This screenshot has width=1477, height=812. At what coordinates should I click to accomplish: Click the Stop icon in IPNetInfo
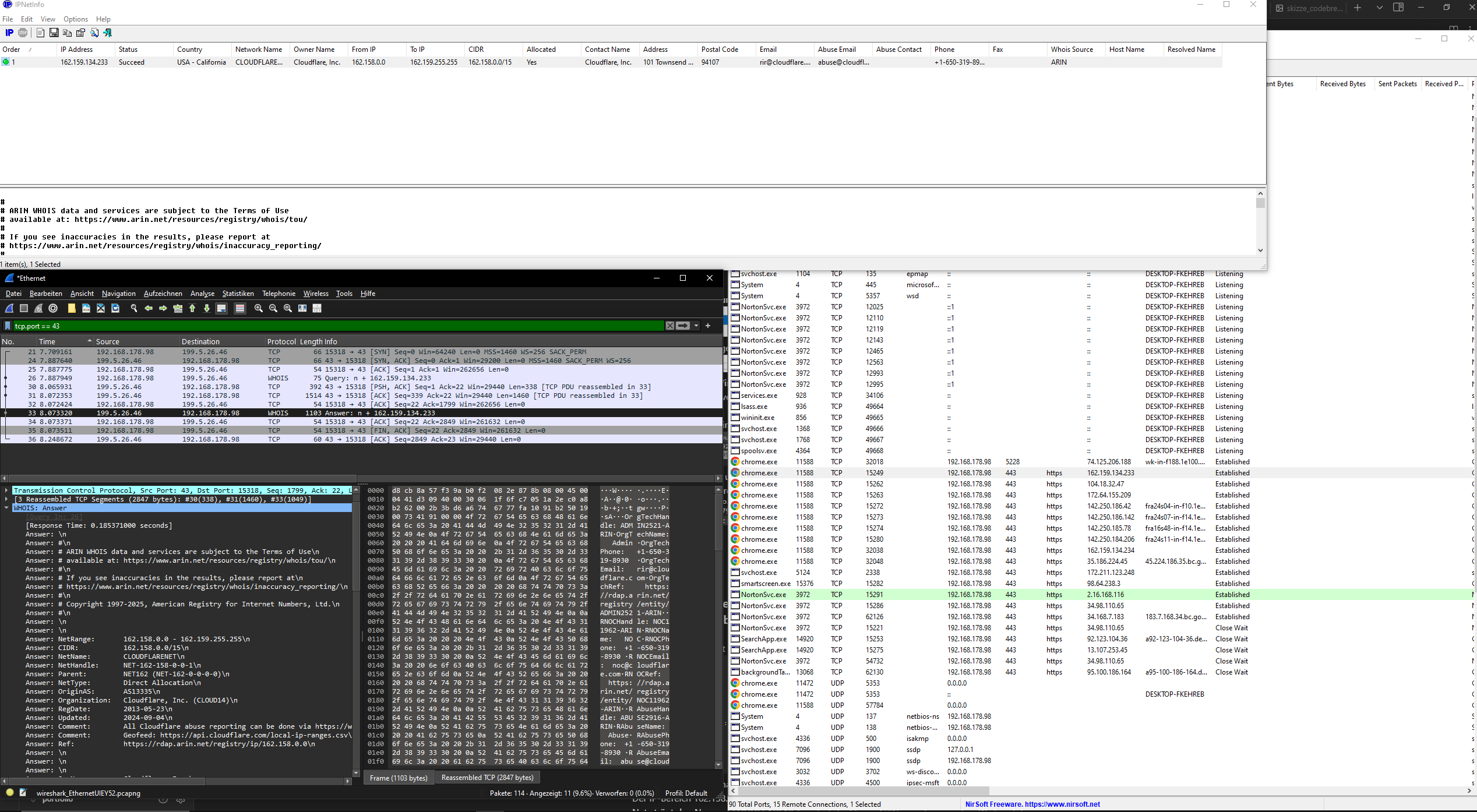pos(23,33)
